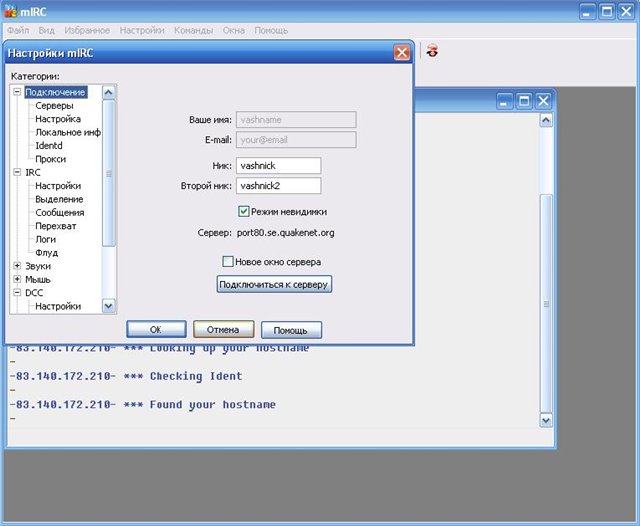Collapse the IRC tree node
Viewport: 640px width, 526px height.
17,172
